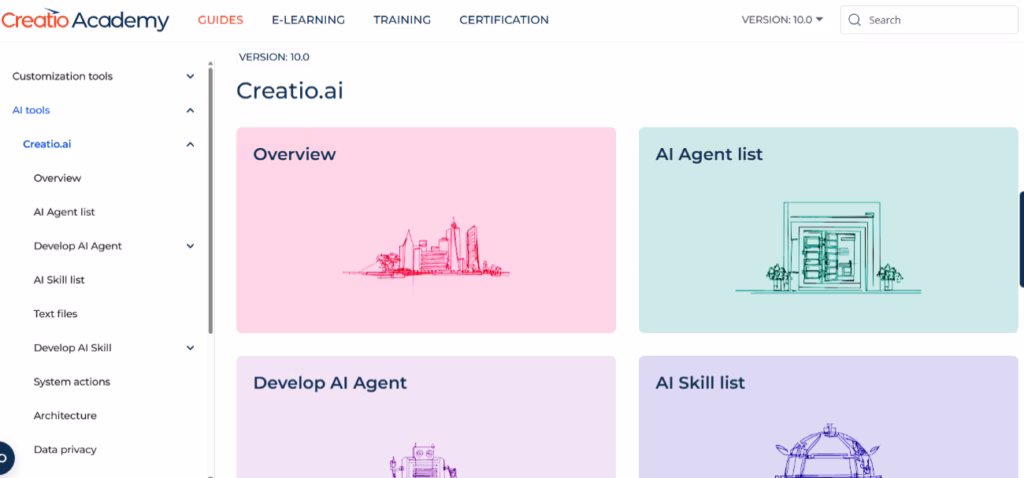Open System actions sidebar item
The height and width of the screenshot is (478, 1024).
[72, 382]
